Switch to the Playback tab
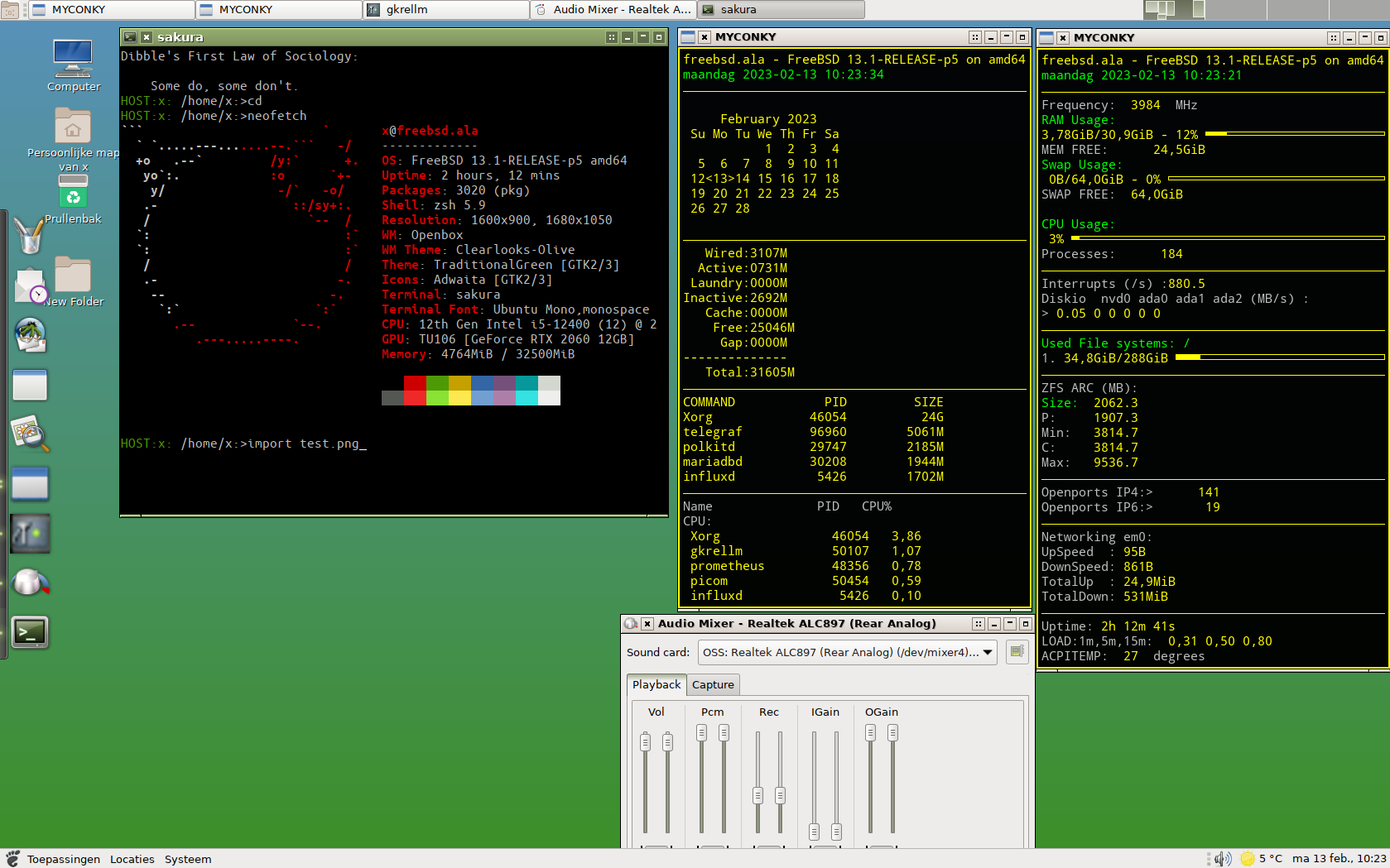The image size is (1390, 868). click(x=657, y=684)
